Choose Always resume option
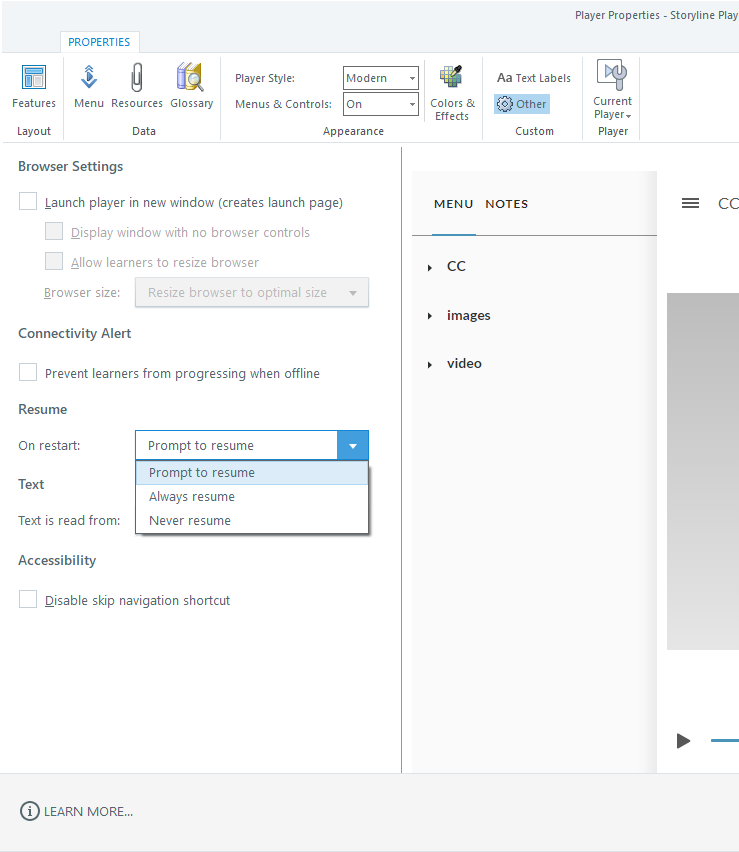The image size is (739, 852). point(252,497)
